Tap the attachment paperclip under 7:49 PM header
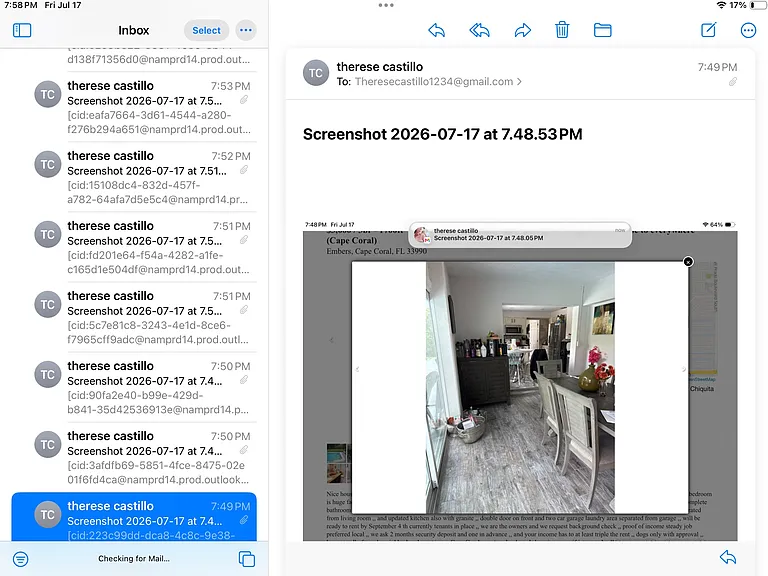Screen dimensions: 768x576 point(733,82)
